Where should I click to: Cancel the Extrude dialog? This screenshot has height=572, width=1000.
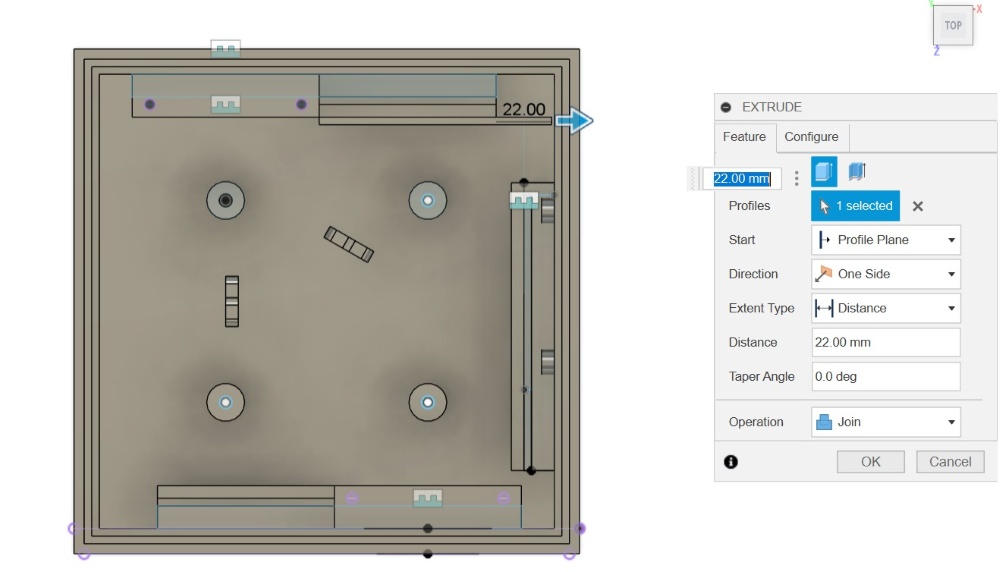click(950, 462)
